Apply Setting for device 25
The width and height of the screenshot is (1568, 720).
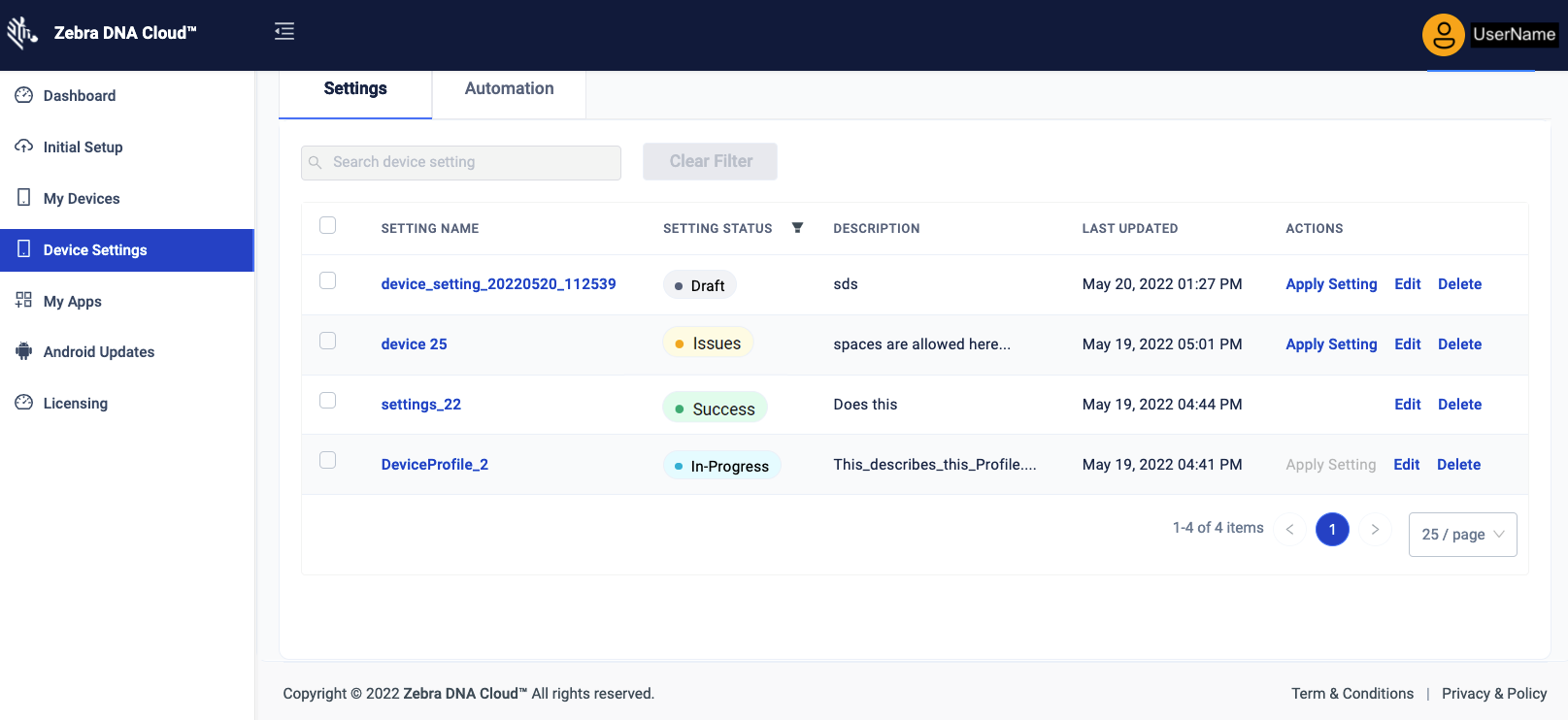(1331, 344)
